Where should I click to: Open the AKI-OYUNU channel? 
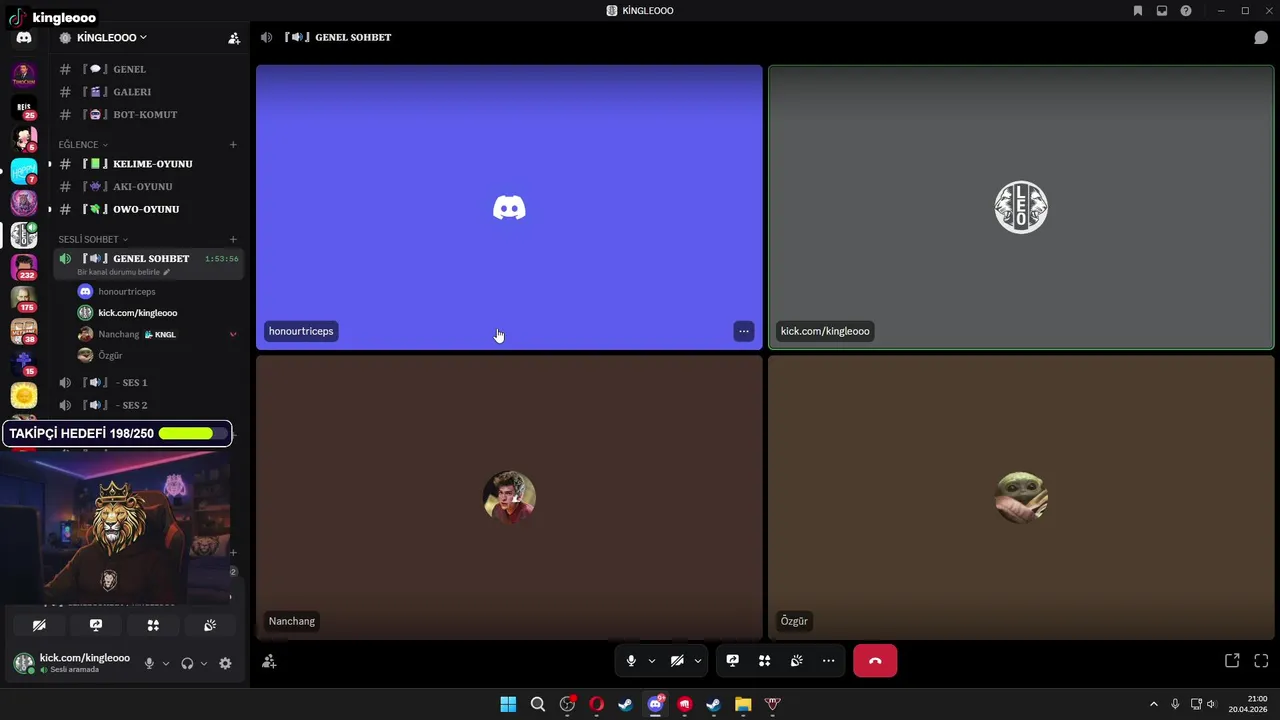pos(148,187)
